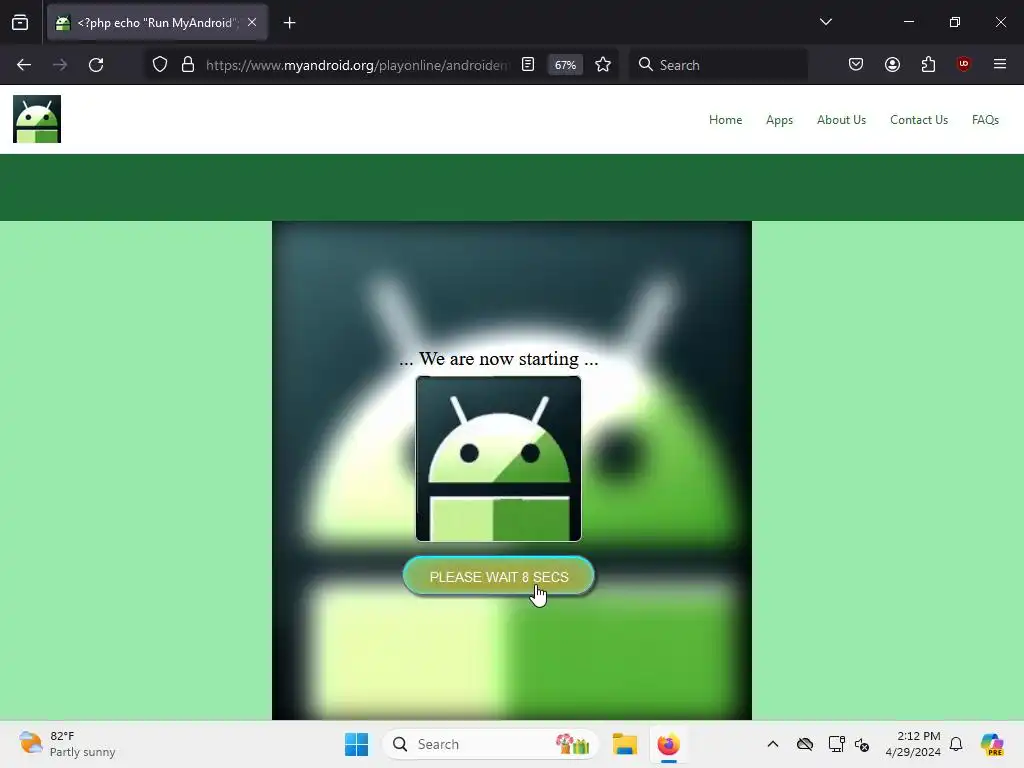Open the 67% zoom level indicator
Viewport: 1024px width, 768px height.
(x=565, y=65)
